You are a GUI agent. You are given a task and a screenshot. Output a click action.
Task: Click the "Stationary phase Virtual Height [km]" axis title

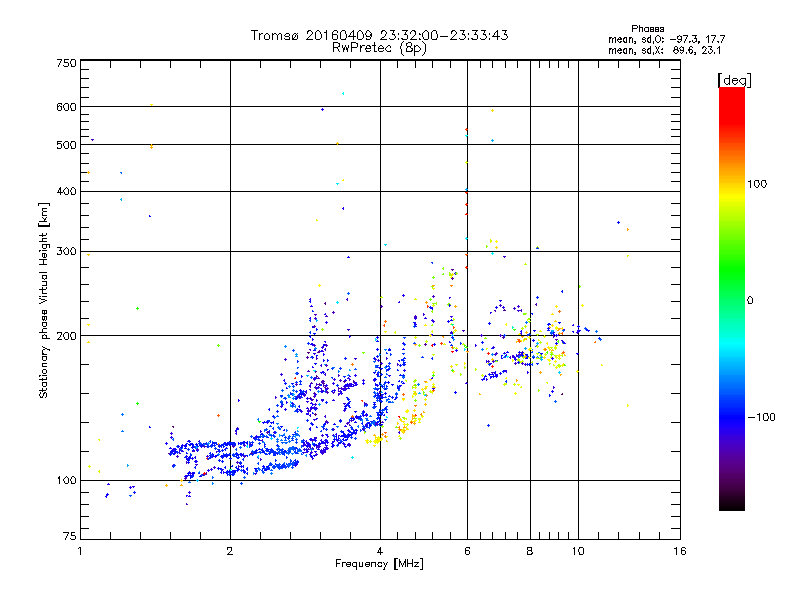tap(44, 301)
